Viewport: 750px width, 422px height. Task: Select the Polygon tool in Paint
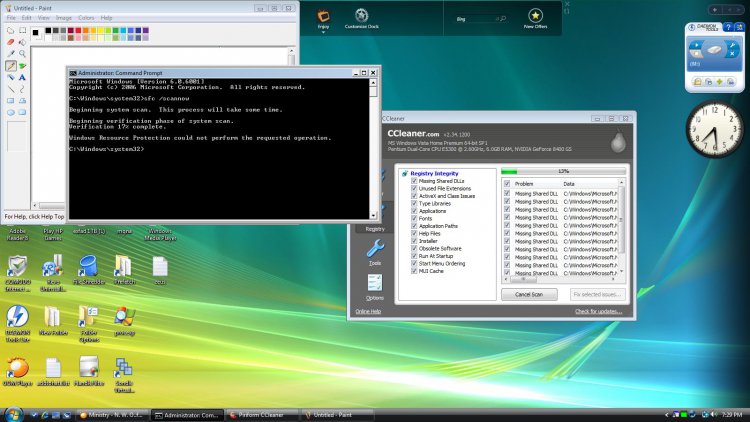pyautogui.click(x=22, y=100)
